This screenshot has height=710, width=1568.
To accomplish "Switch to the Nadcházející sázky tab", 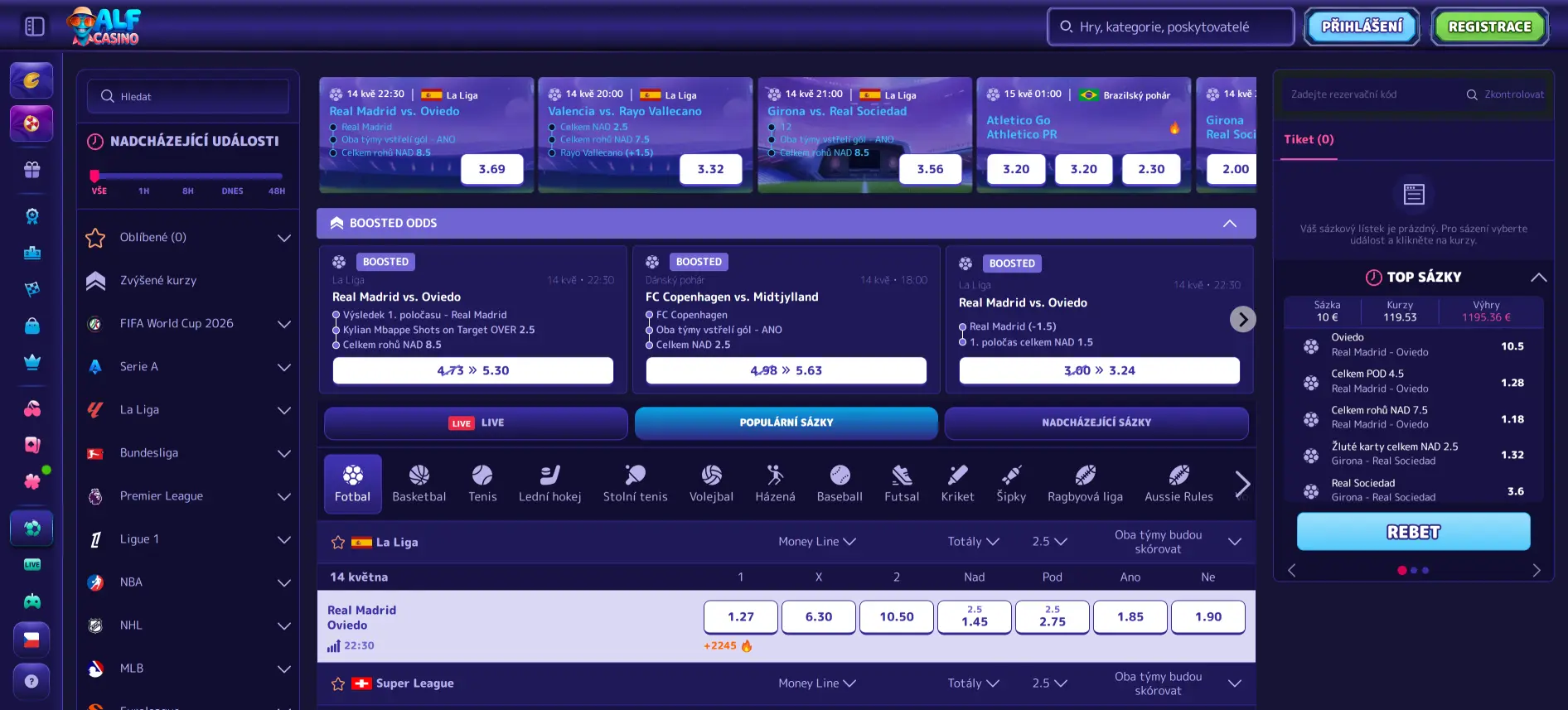I will [1096, 423].
